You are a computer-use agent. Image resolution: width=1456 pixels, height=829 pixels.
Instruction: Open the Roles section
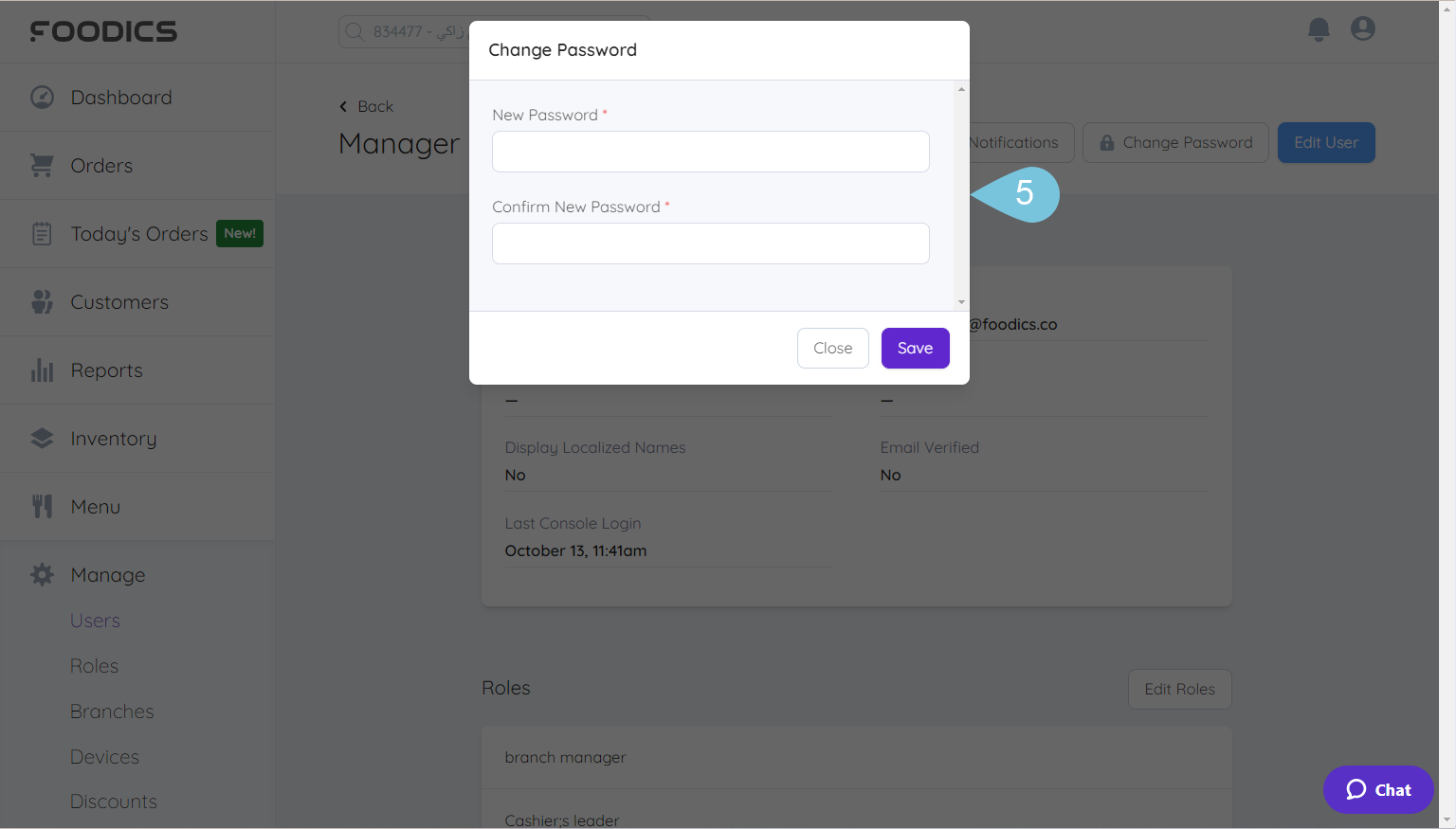(x=94, y=665)
